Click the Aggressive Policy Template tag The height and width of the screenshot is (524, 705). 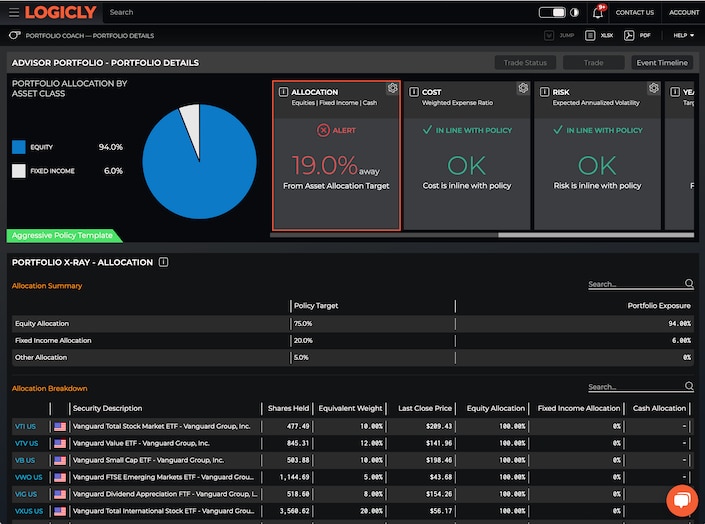[x=63, y=235]
